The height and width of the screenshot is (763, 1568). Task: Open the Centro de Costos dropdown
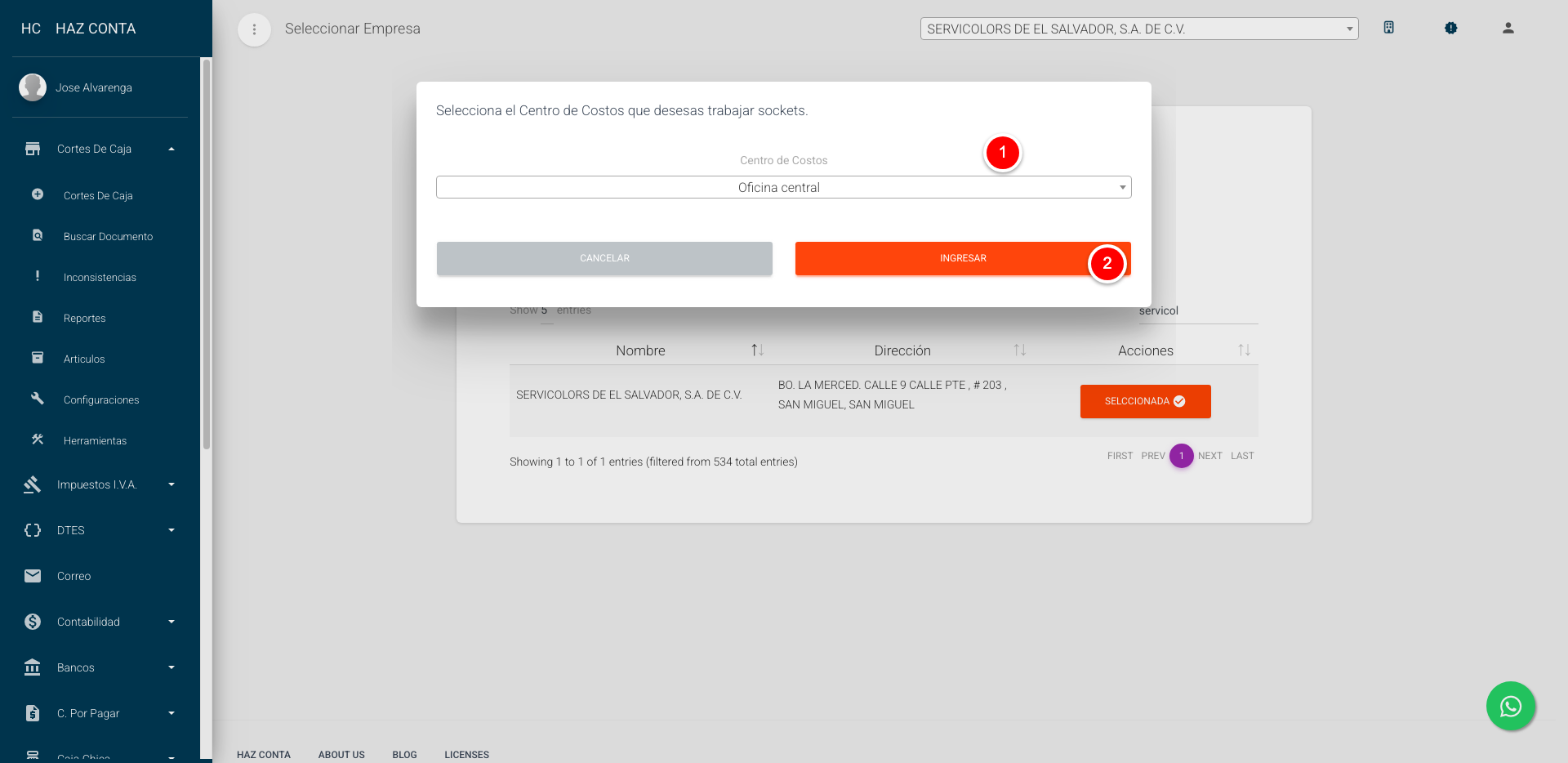click(783, 187)
